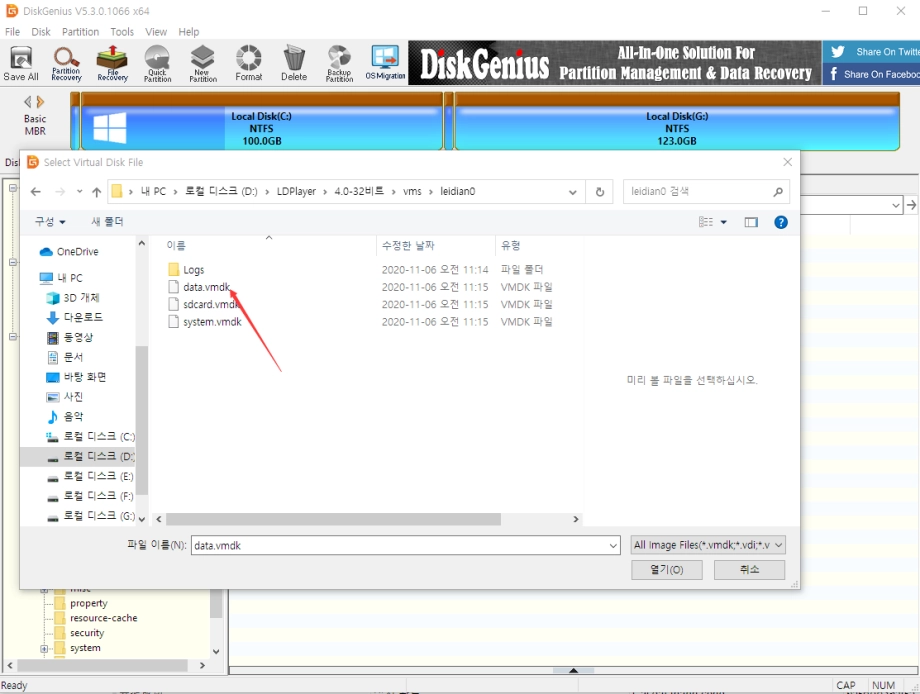This screenshot has height=694, width=920.
Task: Select the system.vmdk file
Action: pos(205,322)
